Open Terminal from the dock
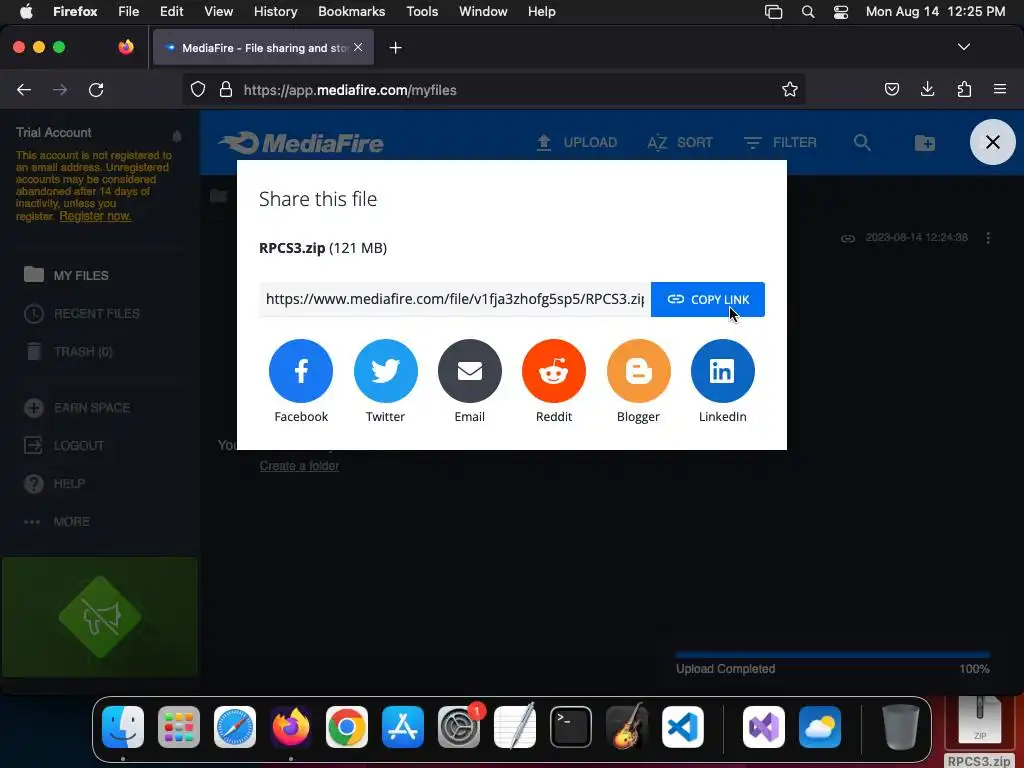Screen dimensions: 1024x768 [571, 727]
